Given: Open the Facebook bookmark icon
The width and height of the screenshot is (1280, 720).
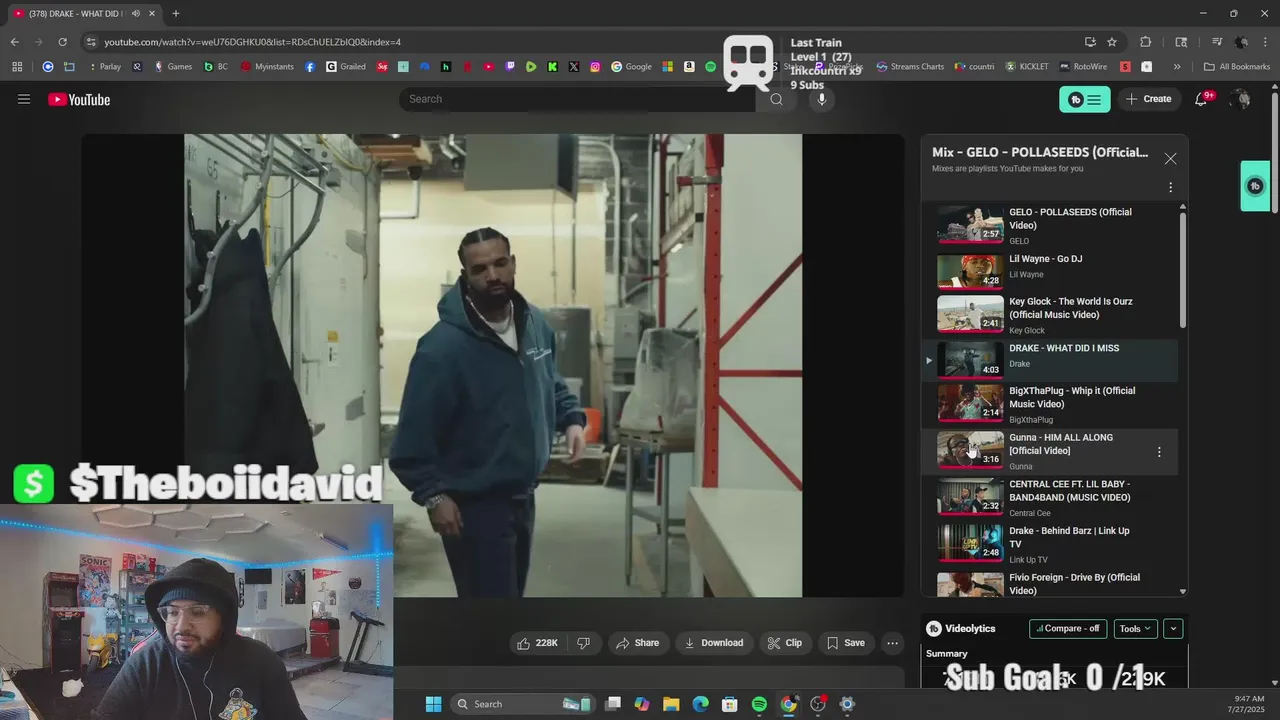Looking at the screenshot, I should coord(310,67).
